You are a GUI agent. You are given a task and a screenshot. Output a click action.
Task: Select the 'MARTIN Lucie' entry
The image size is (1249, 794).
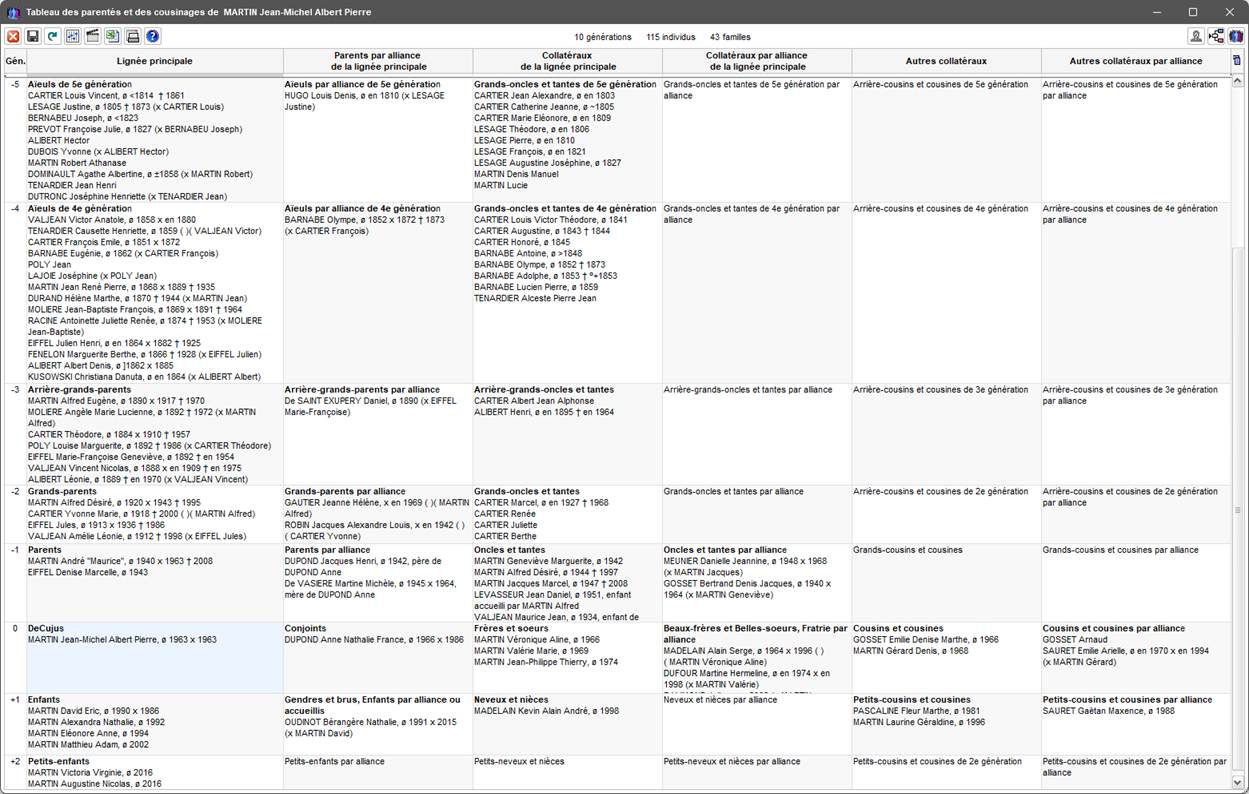coord(501,185)
